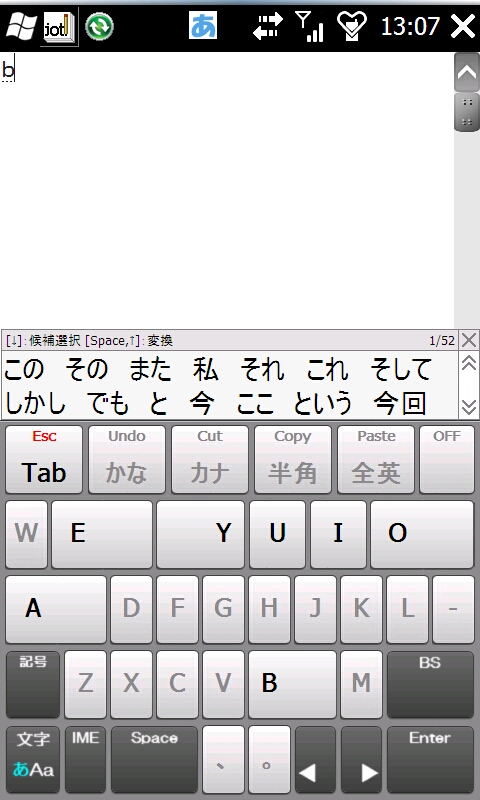Tap the hyphen key
Image resolution: width=480 pixels, height=800 pixels.
point(453,609)
